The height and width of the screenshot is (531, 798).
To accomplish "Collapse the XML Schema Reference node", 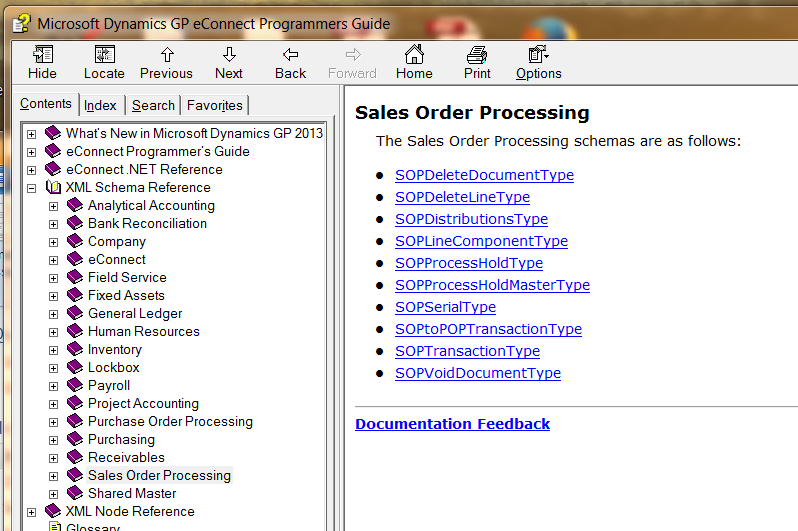I will 32,188.
